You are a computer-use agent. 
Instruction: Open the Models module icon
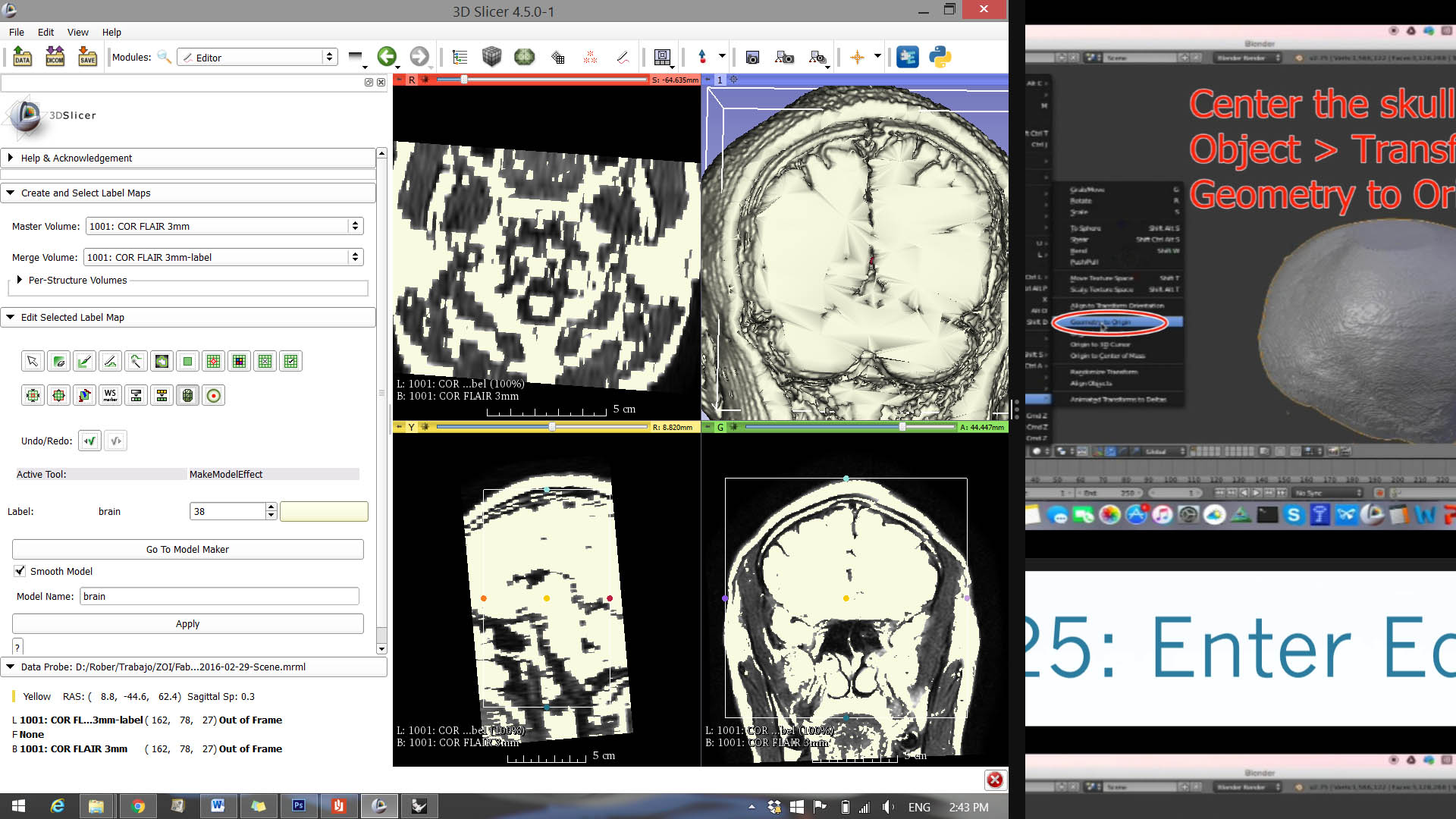524,57
